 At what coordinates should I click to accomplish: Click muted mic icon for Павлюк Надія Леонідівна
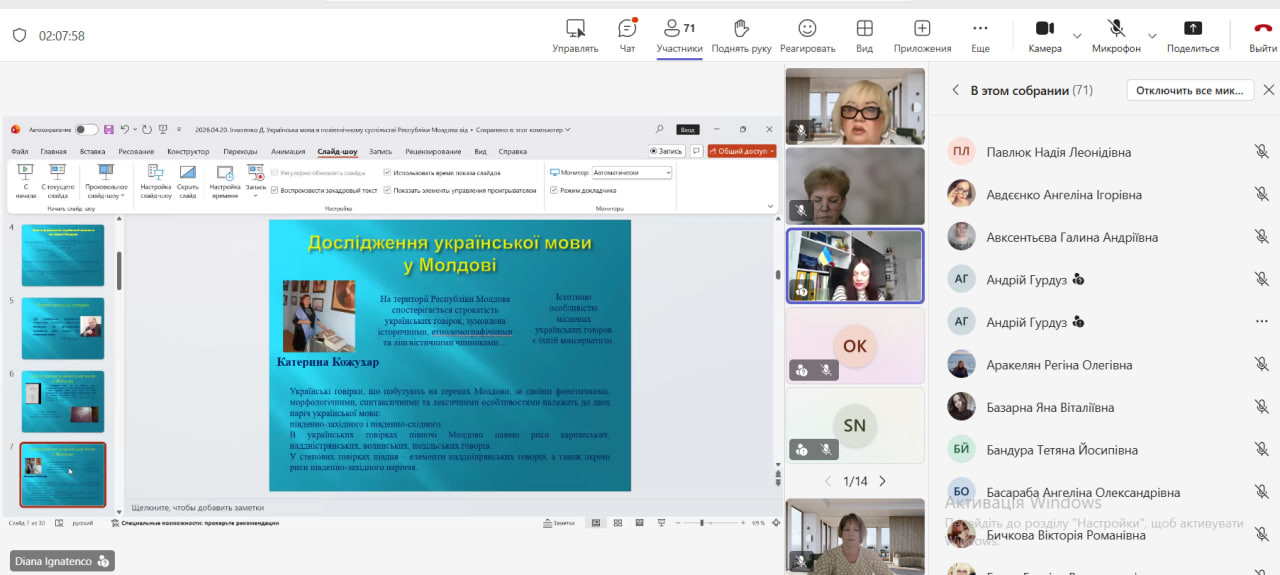click(x=1261, y=152)
